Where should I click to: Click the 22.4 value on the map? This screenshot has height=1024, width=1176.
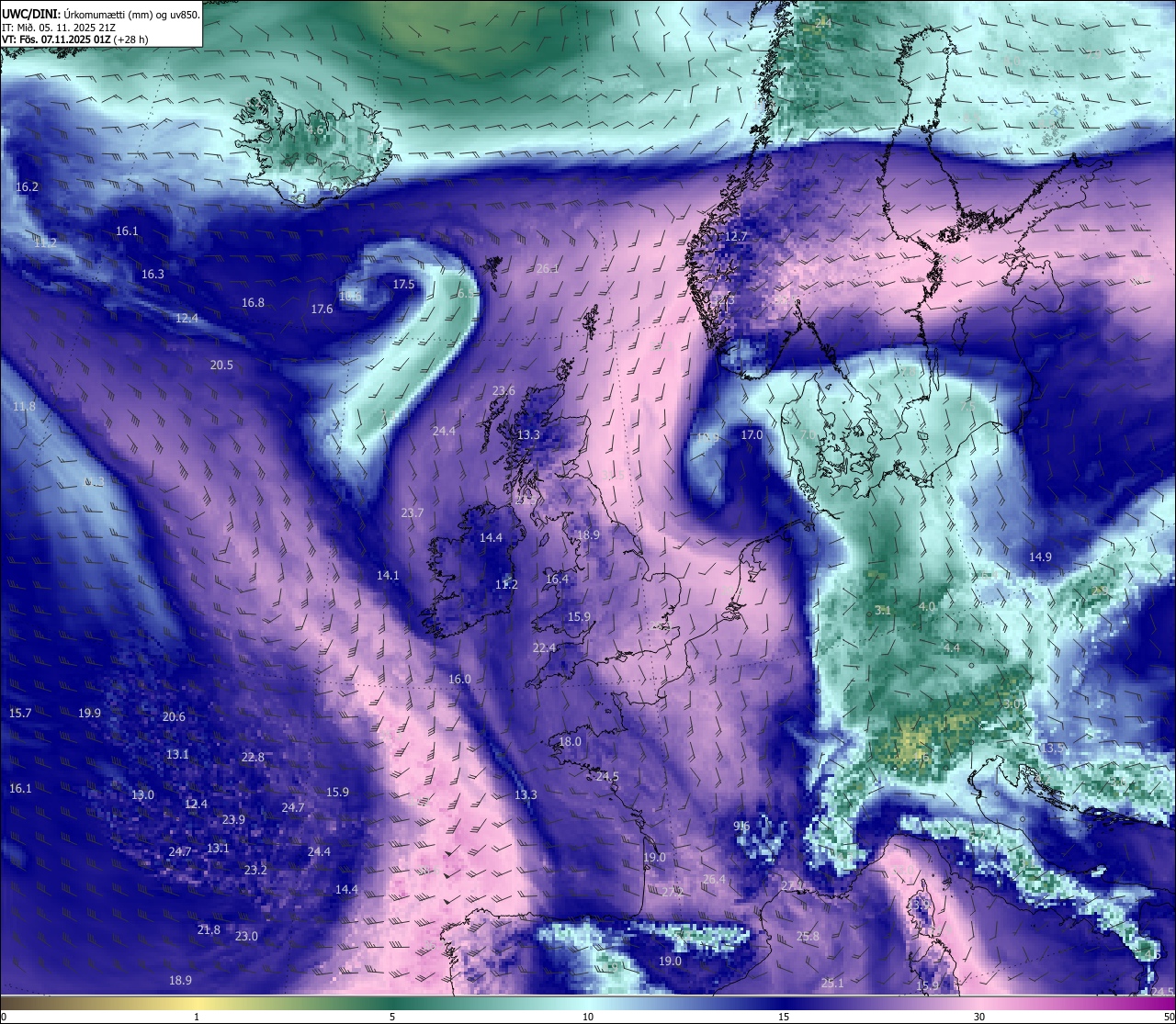point(544,647)
